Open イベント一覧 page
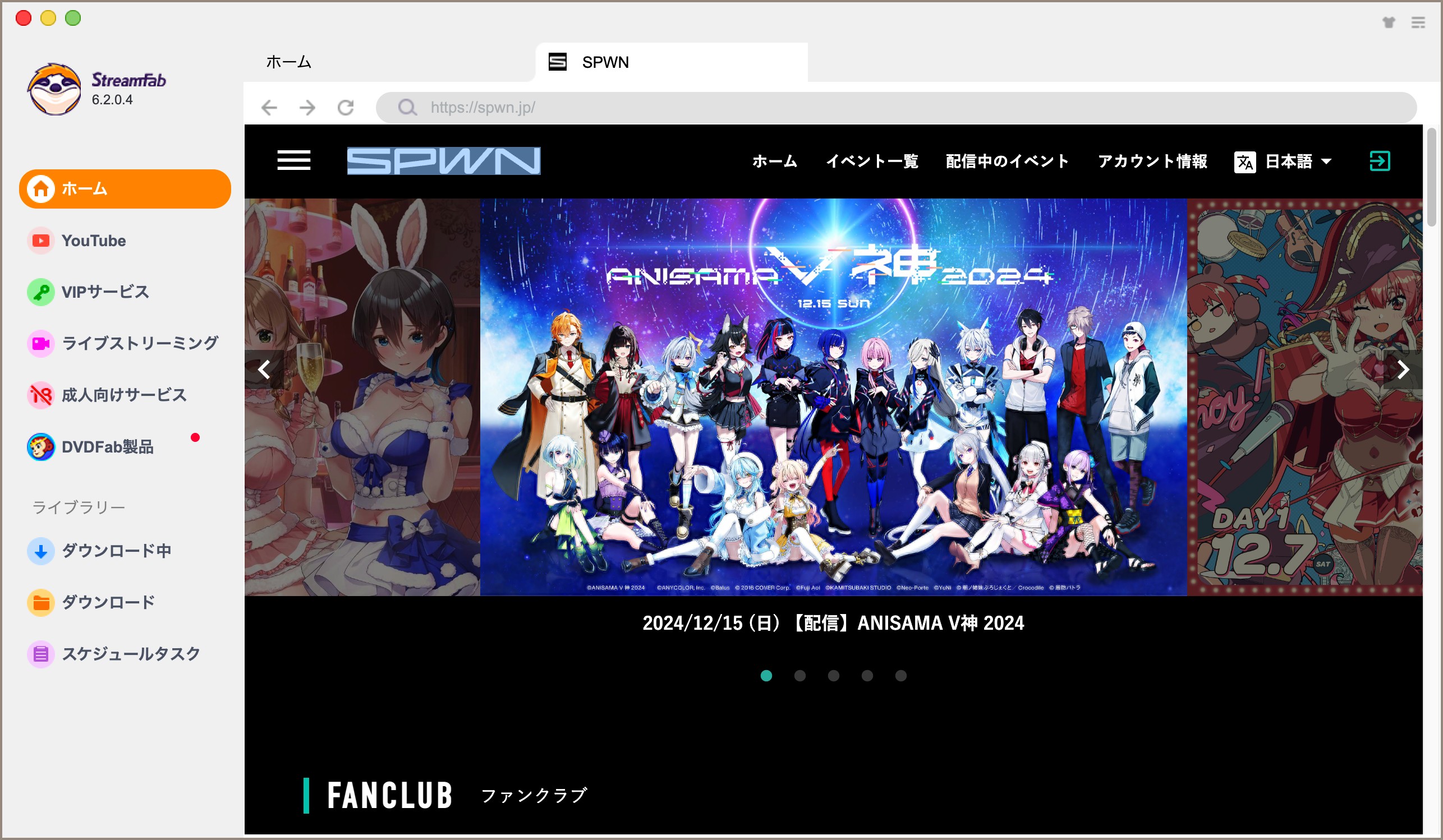Image resolution: width=1443 pixels, height=840 pixels. pos(872,161)
